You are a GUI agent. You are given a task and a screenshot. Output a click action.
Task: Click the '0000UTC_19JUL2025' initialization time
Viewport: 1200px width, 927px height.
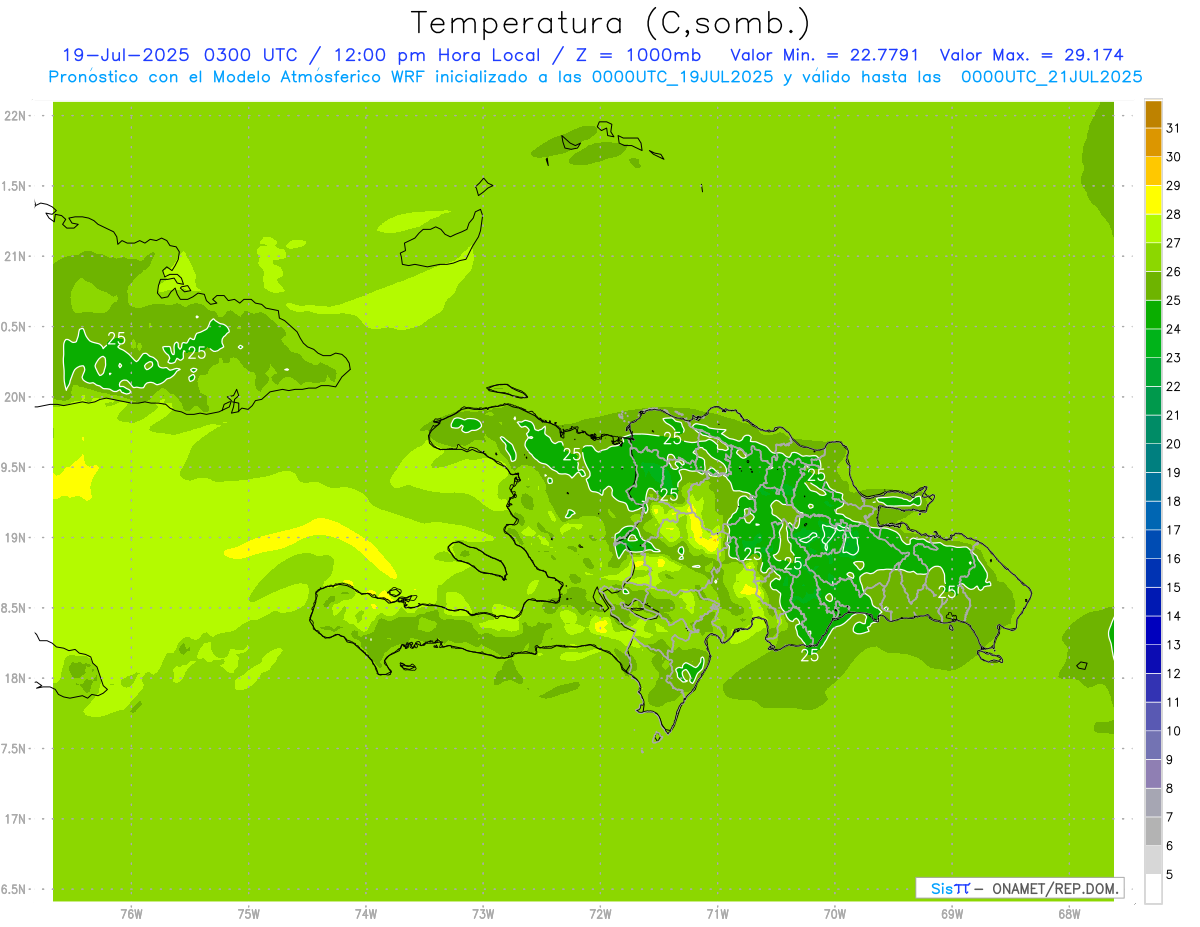click(x=683, y=77)
